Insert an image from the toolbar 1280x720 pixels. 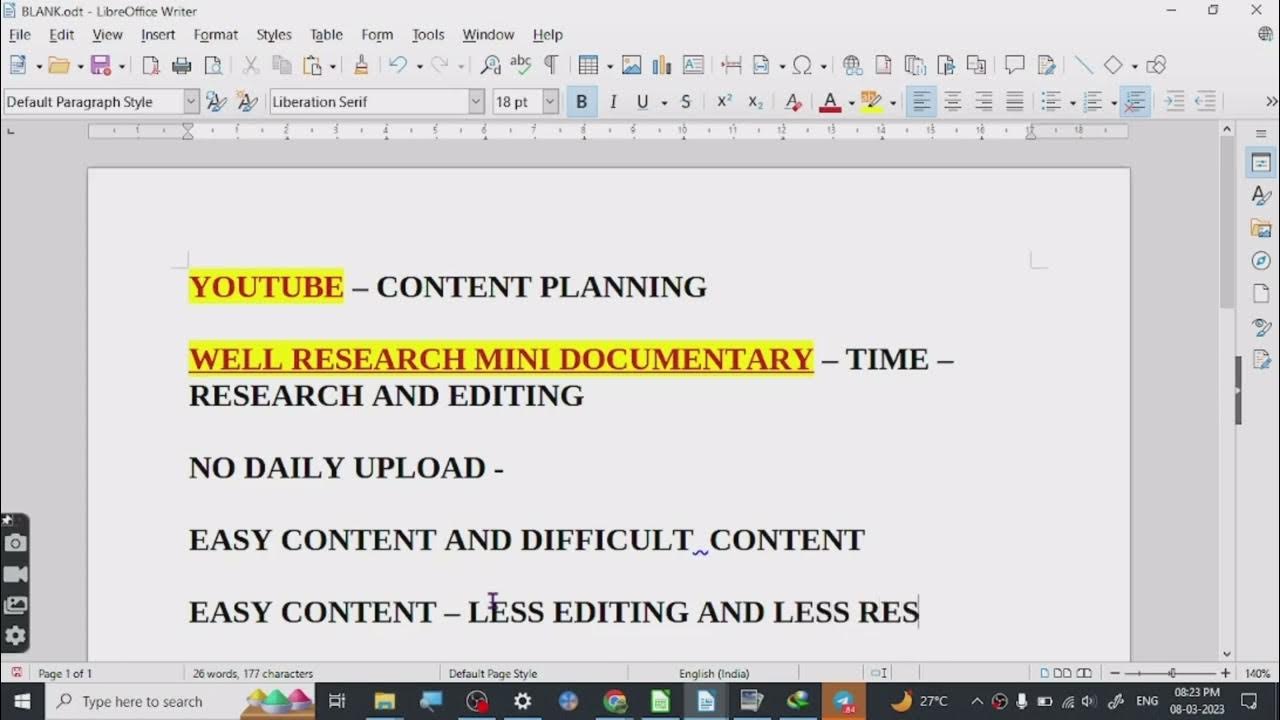coord(632,65)
